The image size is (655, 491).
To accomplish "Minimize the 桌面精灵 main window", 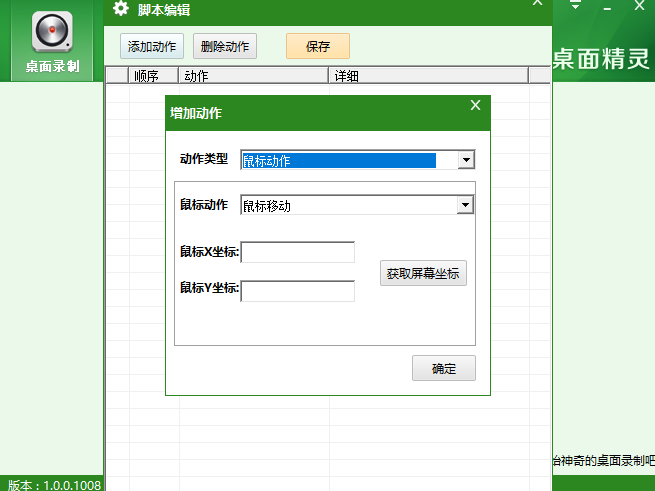I will [x=607, y=8].
